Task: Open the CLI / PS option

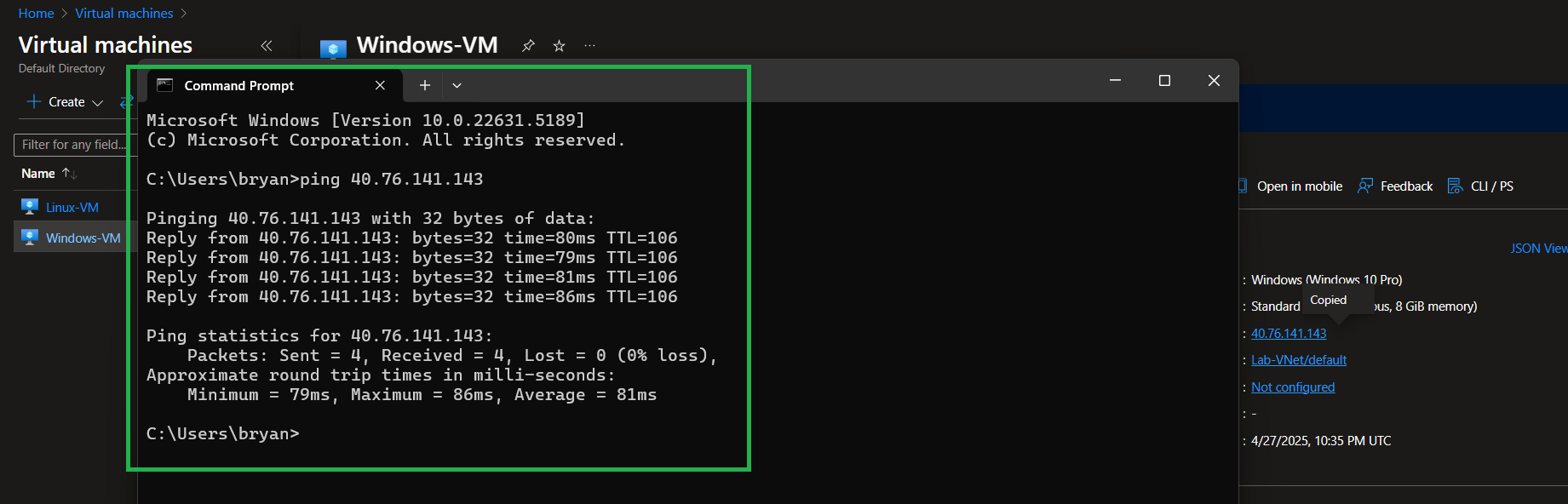Action: (1480, 186)
